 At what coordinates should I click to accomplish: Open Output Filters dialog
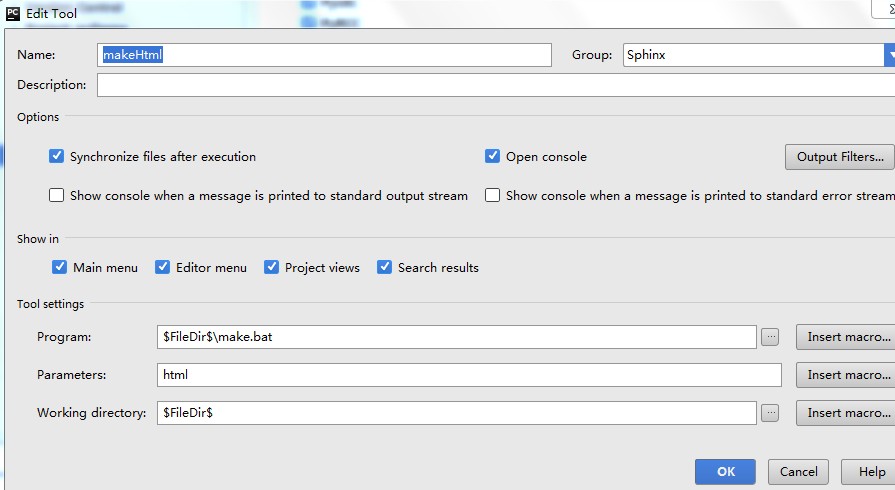840,156
